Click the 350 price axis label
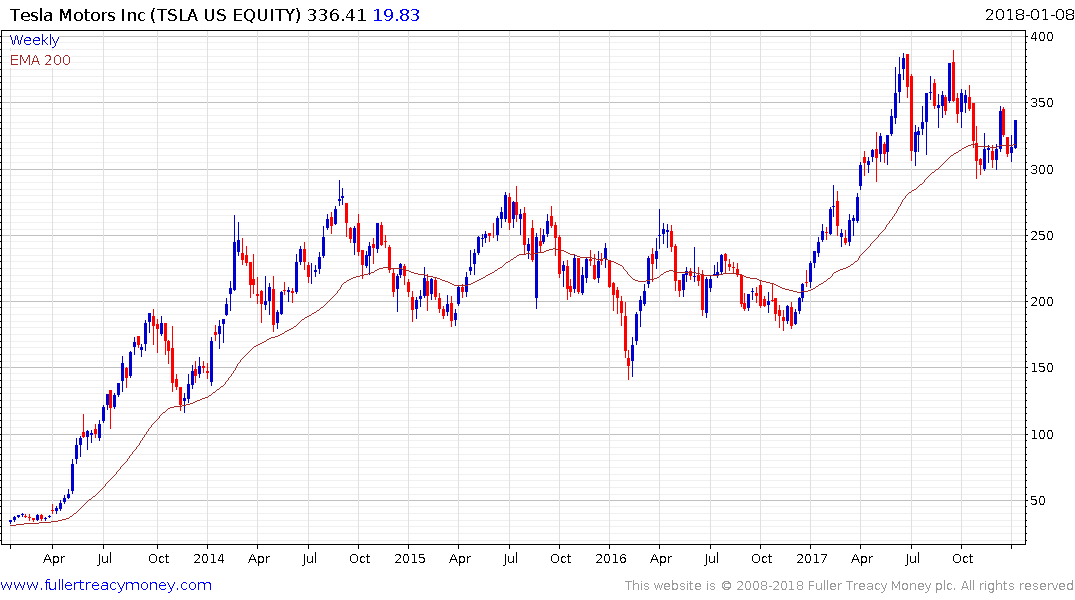This screenshot has height=600, width=1075. point(1041,103)
